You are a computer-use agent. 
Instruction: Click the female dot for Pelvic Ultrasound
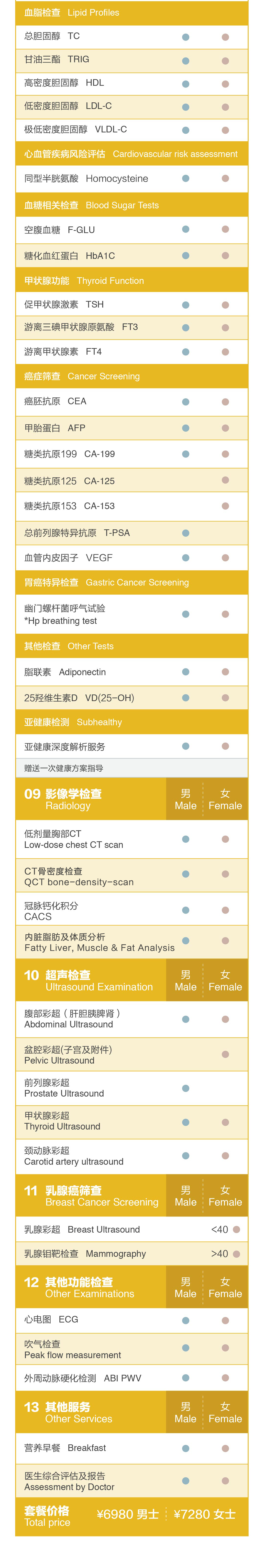click(225, 1054)
